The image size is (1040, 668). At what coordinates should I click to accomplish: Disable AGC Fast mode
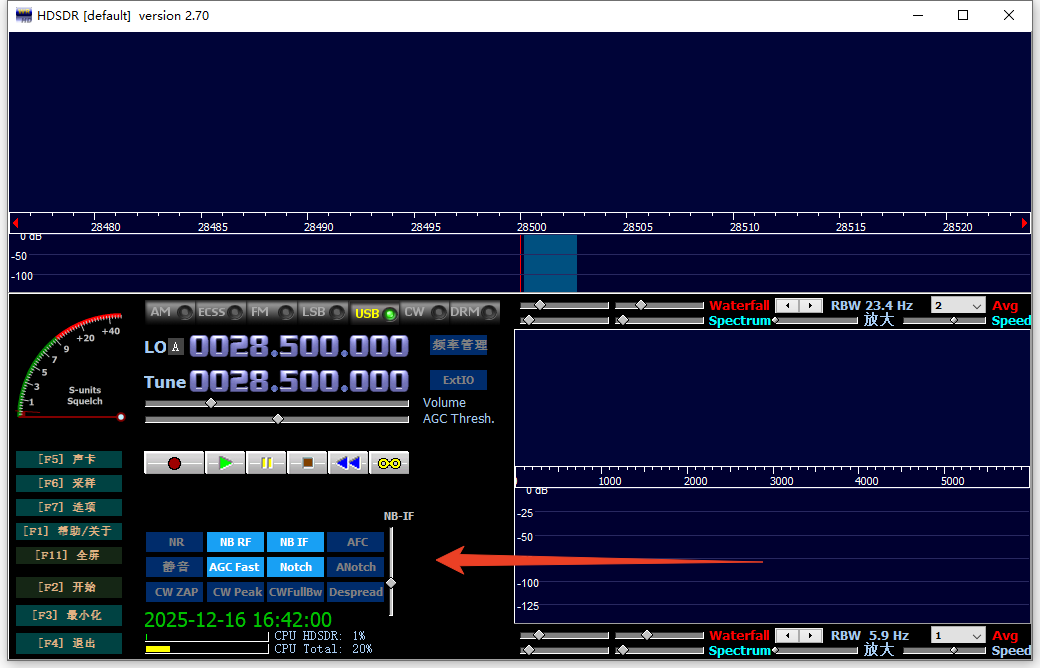(x=235, y=567)
